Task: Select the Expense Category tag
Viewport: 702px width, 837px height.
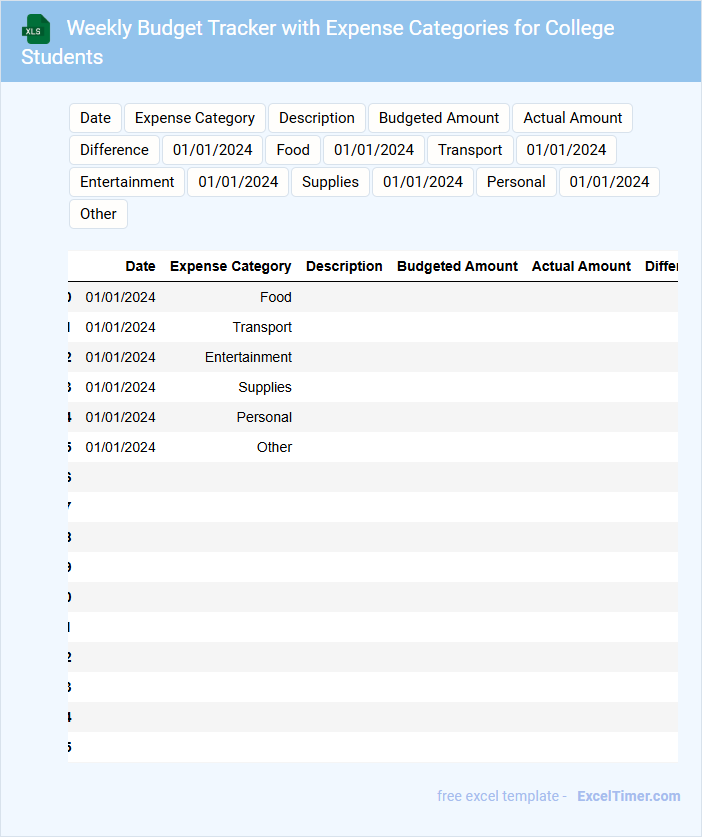Action: click(x=195, y=118)
